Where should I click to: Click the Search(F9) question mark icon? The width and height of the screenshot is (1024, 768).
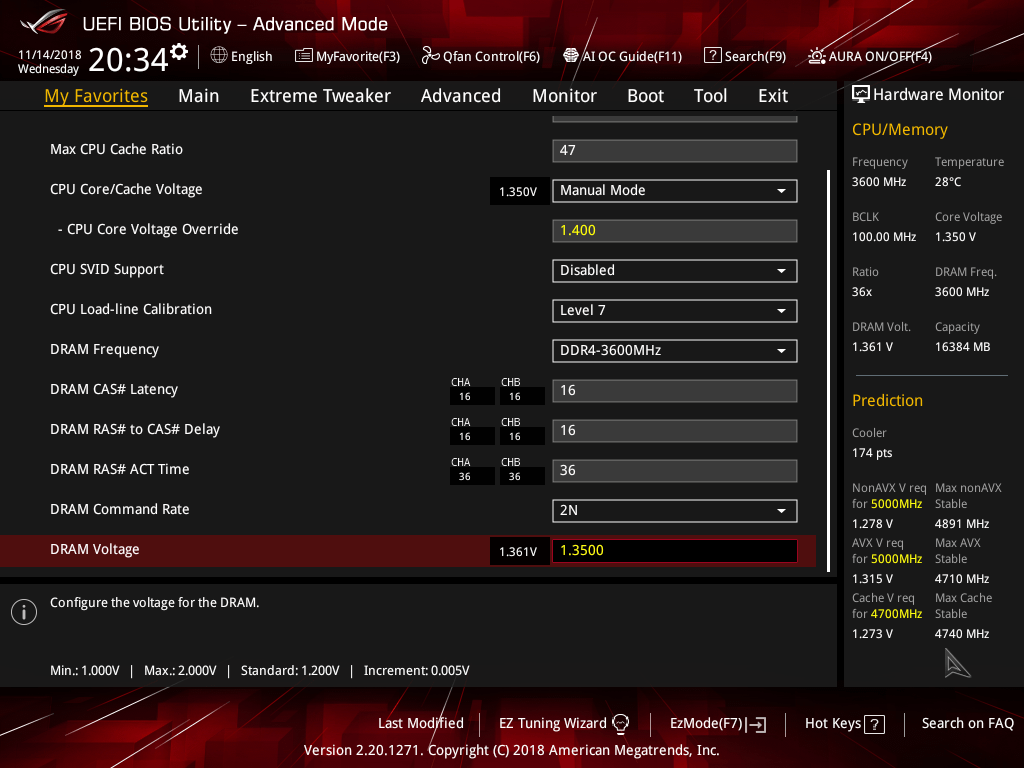coord(712,56)
